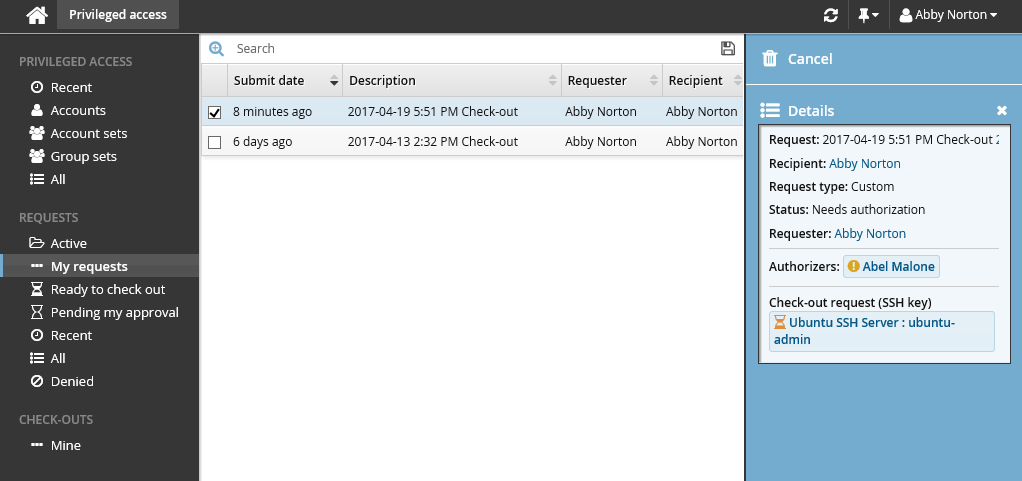
Task: Open Recipient Abby Norton link in Details
Action: click(864, 163)
